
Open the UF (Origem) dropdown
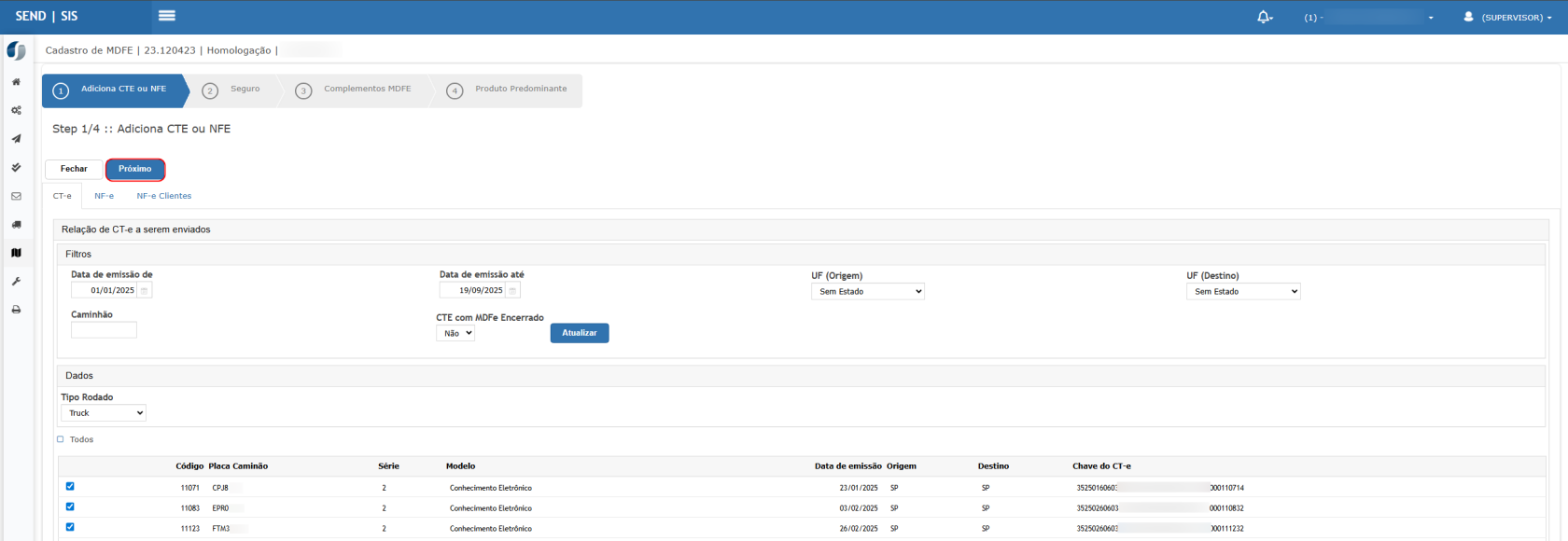click(x=867, y=292)
